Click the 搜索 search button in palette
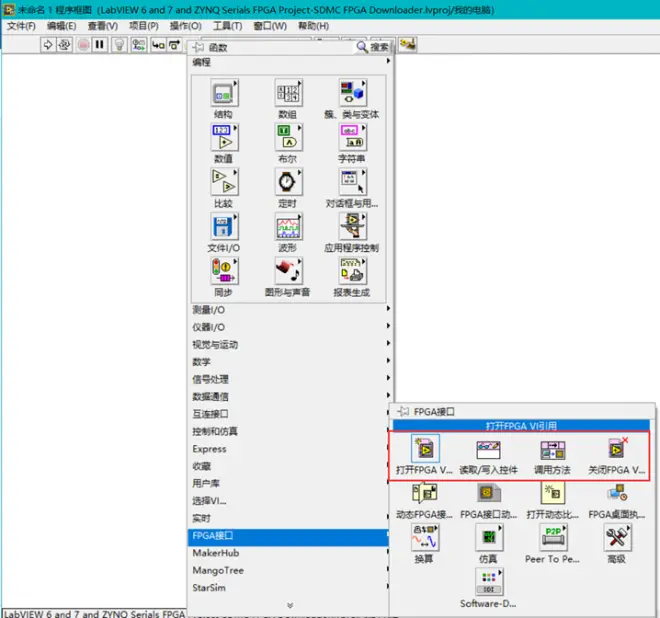Image resolution: width=660 pixels, height=618 pixels. (x=373, y=47)
